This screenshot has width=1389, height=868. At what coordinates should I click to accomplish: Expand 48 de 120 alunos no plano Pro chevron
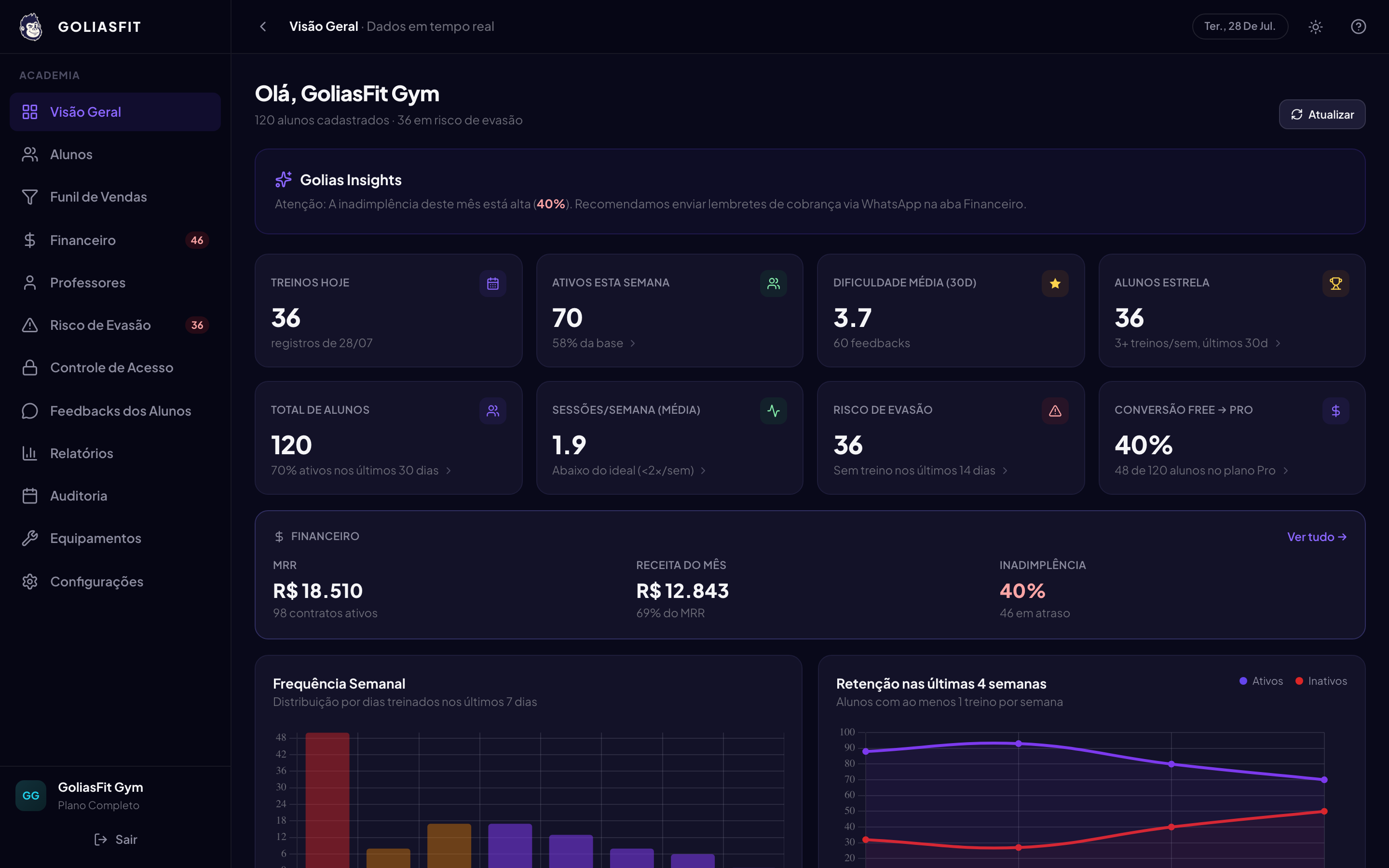pyautogui.click(x=1286, y=471)
